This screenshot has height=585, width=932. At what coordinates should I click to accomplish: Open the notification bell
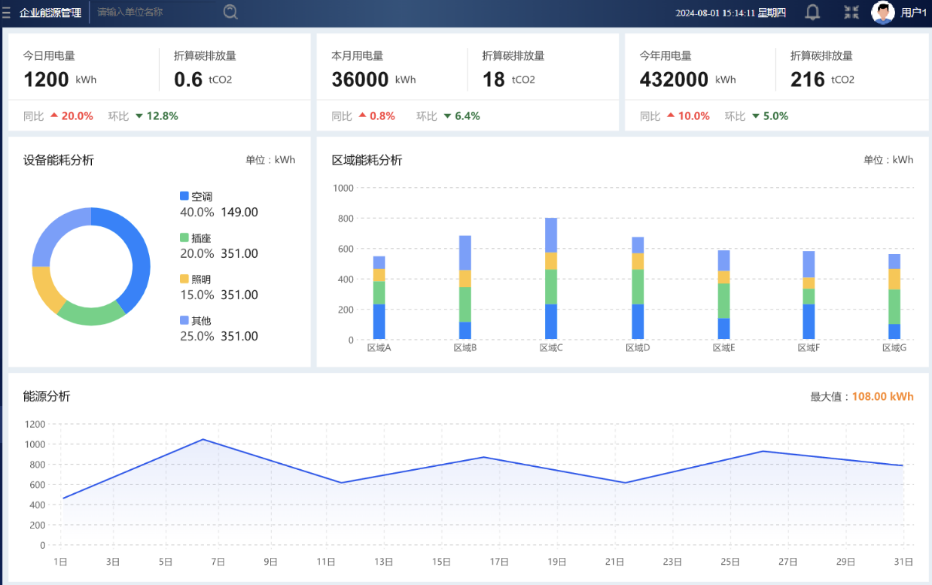(812, 13)
